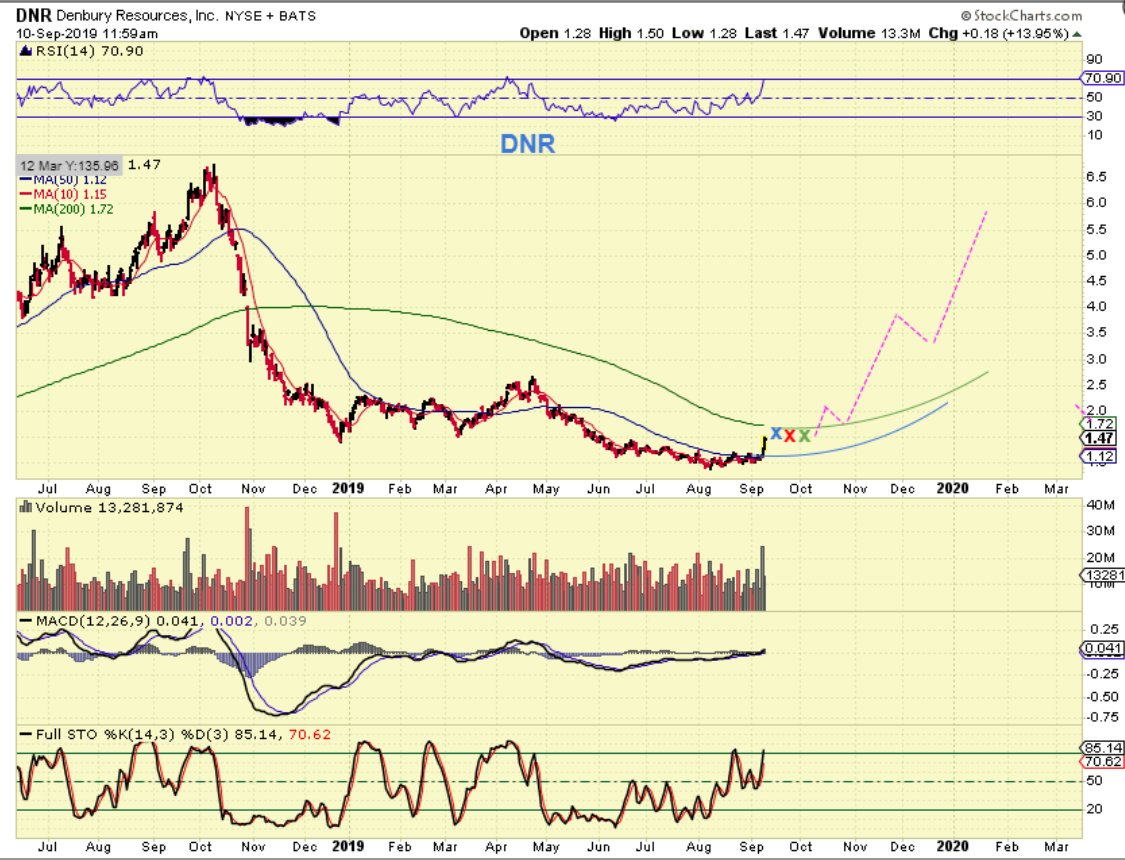Click the 2020 label under the stochastic panel

click(952, 846)
